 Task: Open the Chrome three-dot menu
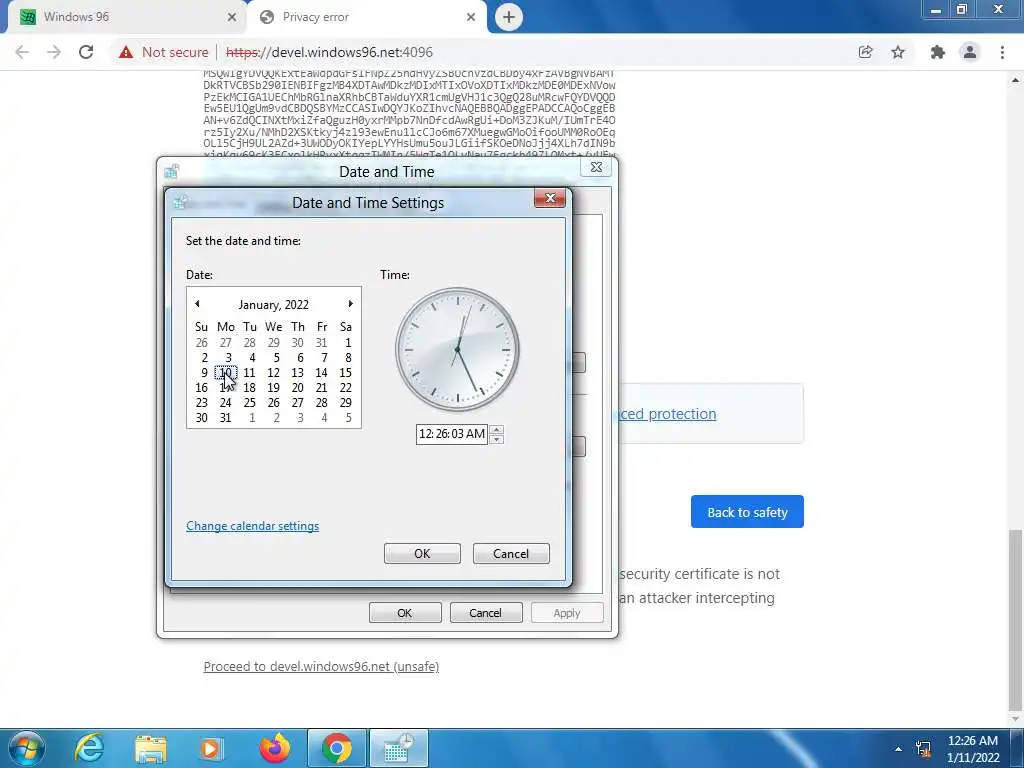[1002, 52]
